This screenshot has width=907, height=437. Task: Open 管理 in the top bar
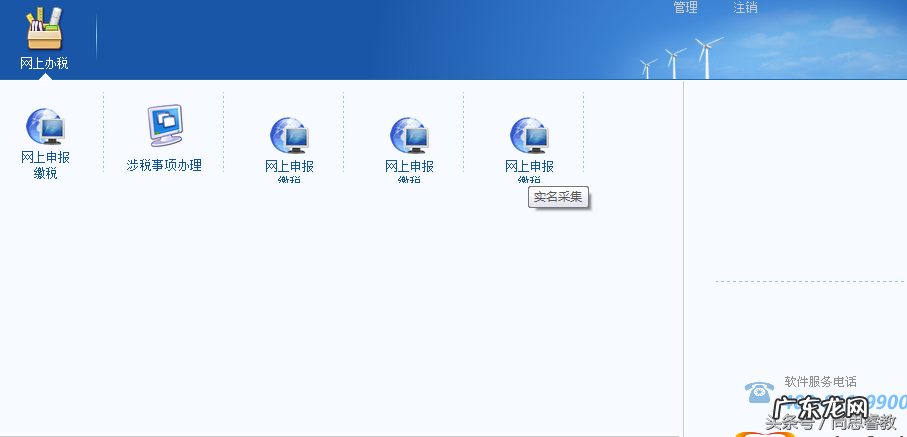click(x=685, y=8)
